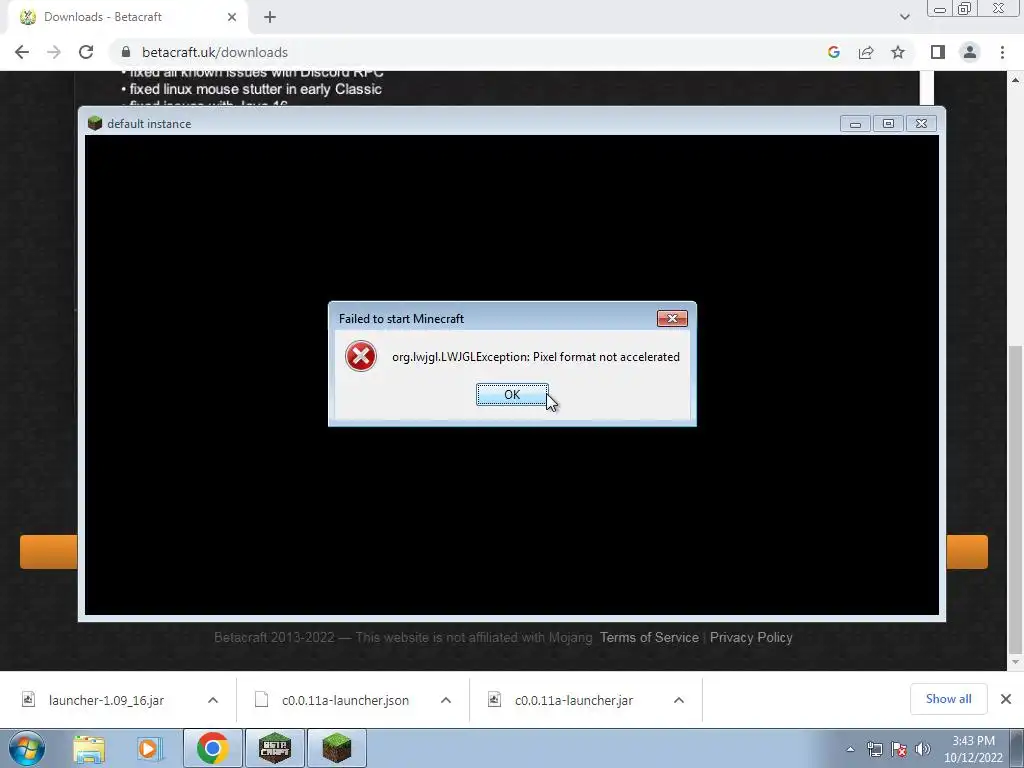1024x768 pixels.
Task: Close the default instance window
Action: point(921,123)
